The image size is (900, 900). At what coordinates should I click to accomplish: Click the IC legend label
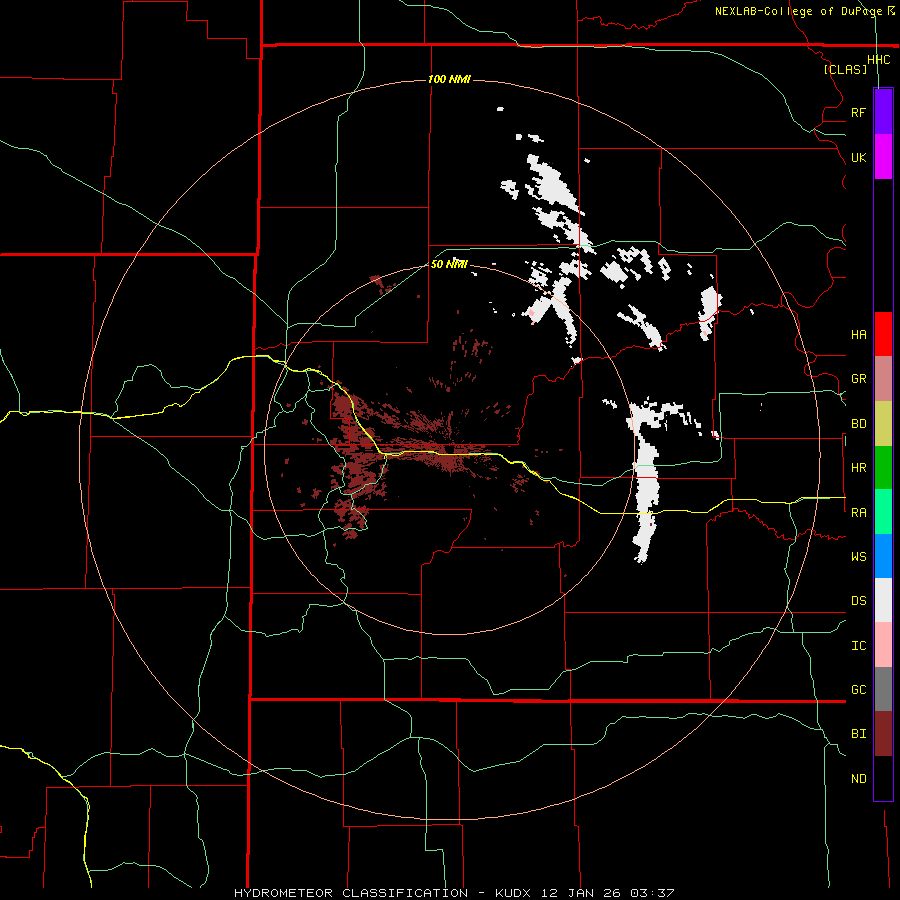point(858,646)
